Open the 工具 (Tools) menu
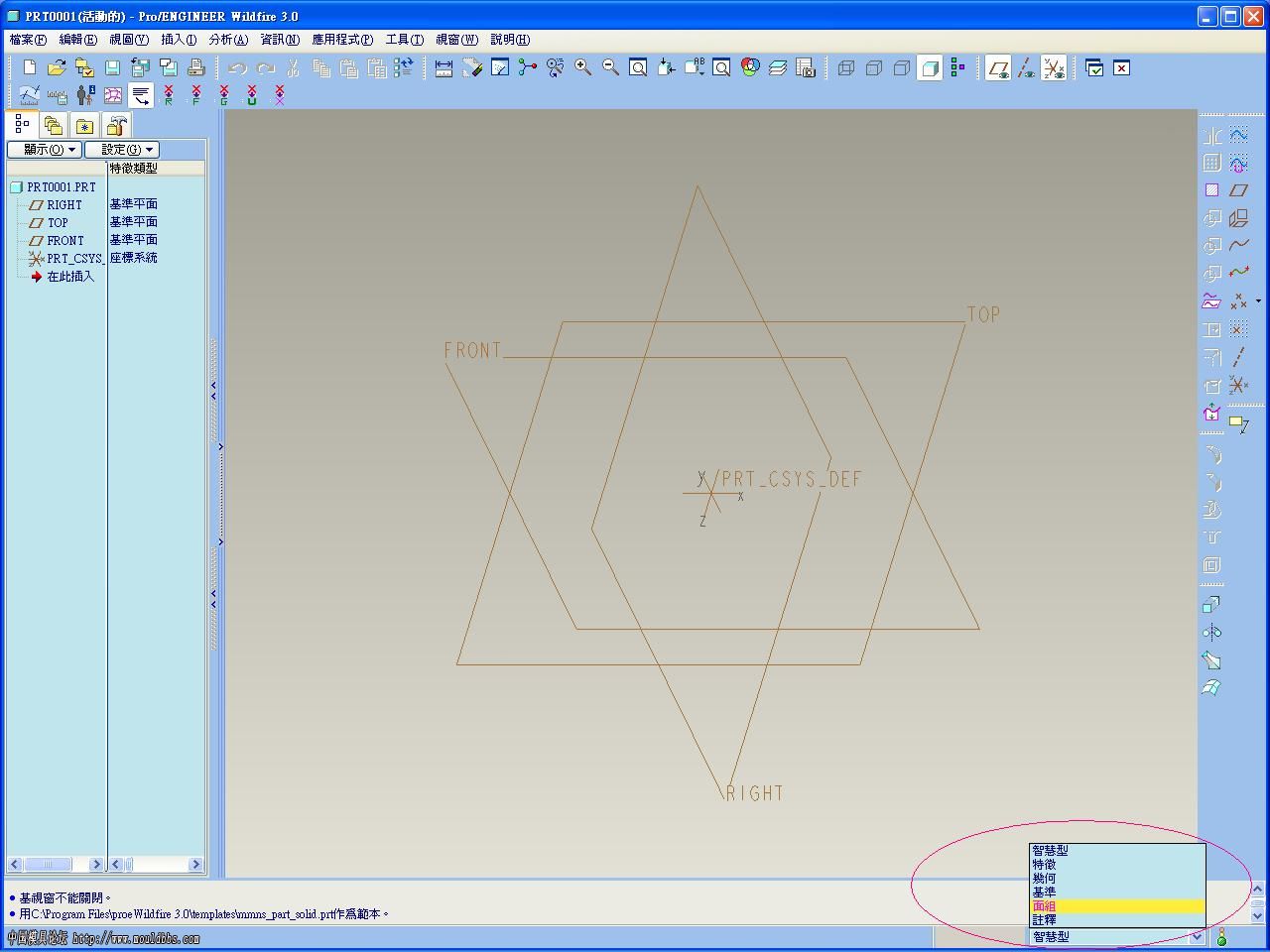The width and height of the screenshot is (1270, 952). click(x=404, y=40)
